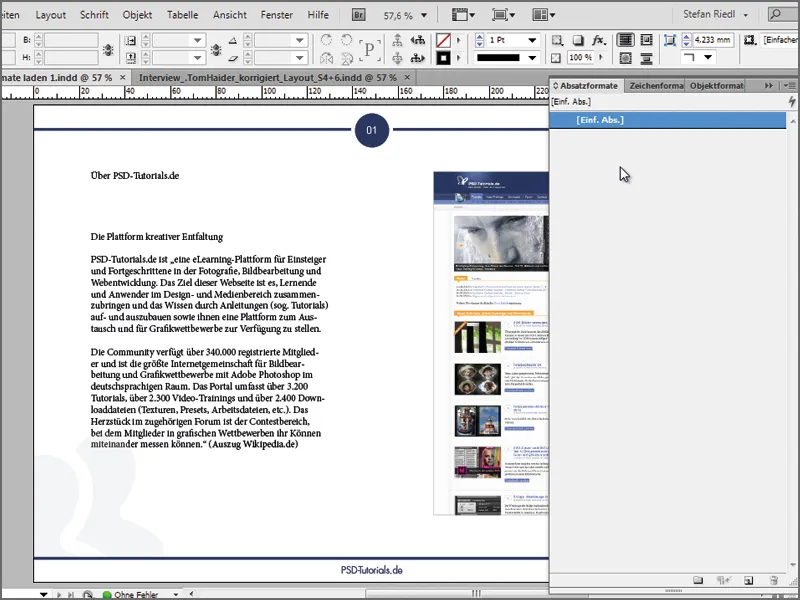Open view options dropdown
The height and width of the screenshot is (600, 800).
(463, 15)
